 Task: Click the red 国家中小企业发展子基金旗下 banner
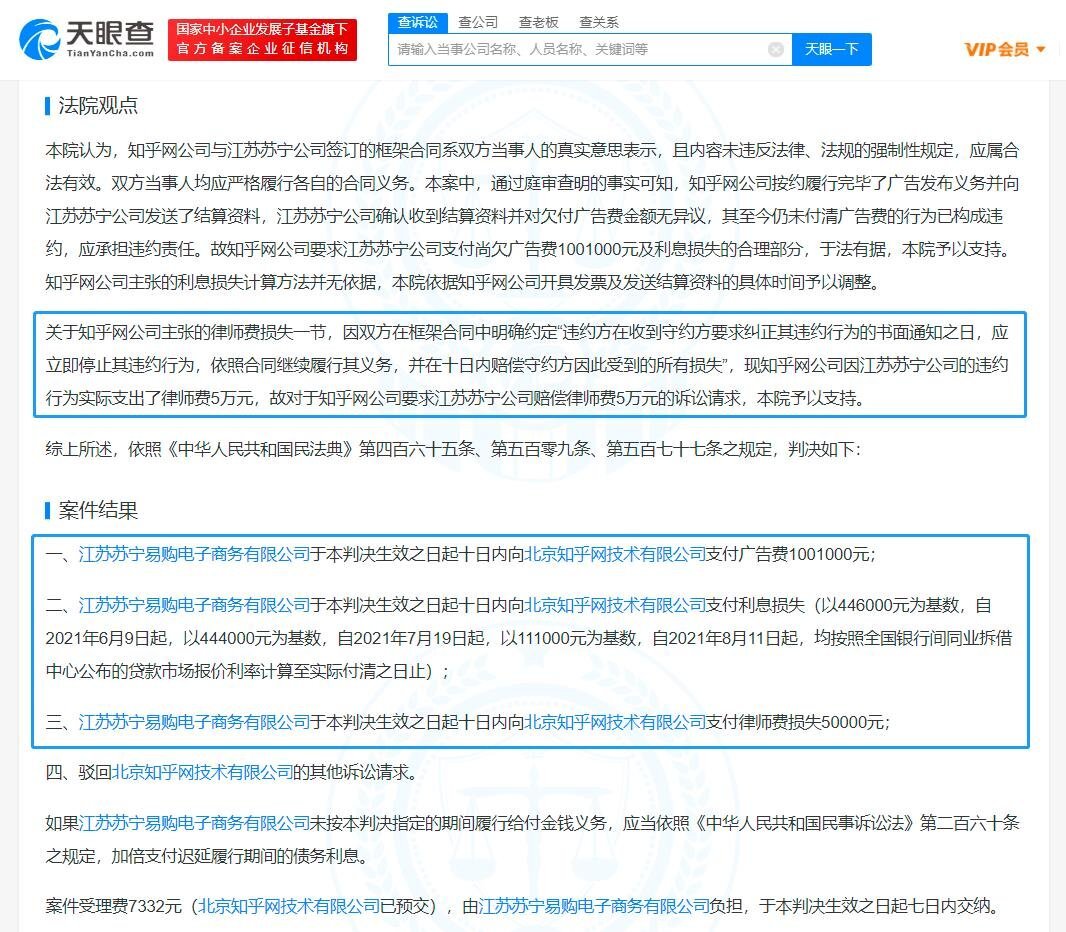tap(262, 39)
